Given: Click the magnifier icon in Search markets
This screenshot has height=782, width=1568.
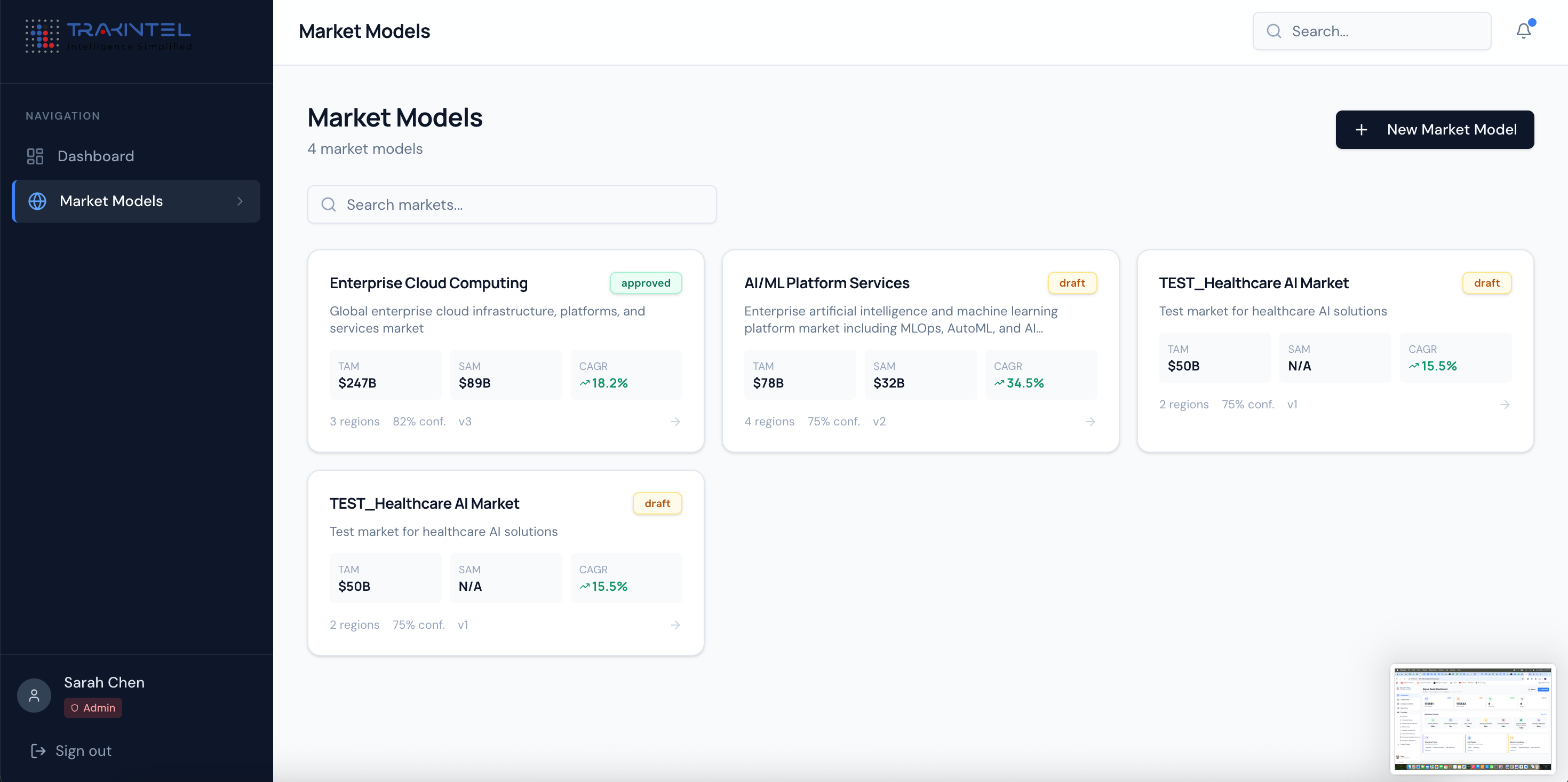Looking at the screenshot, I should click(329, 204).
